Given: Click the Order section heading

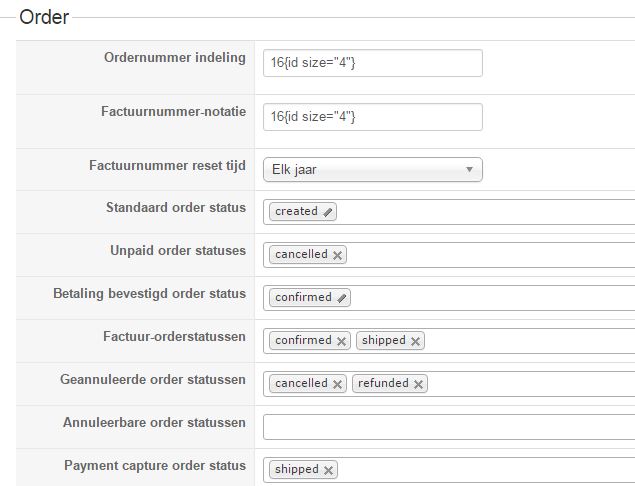Looking at the screenshot, I should (x=44, y=17).
